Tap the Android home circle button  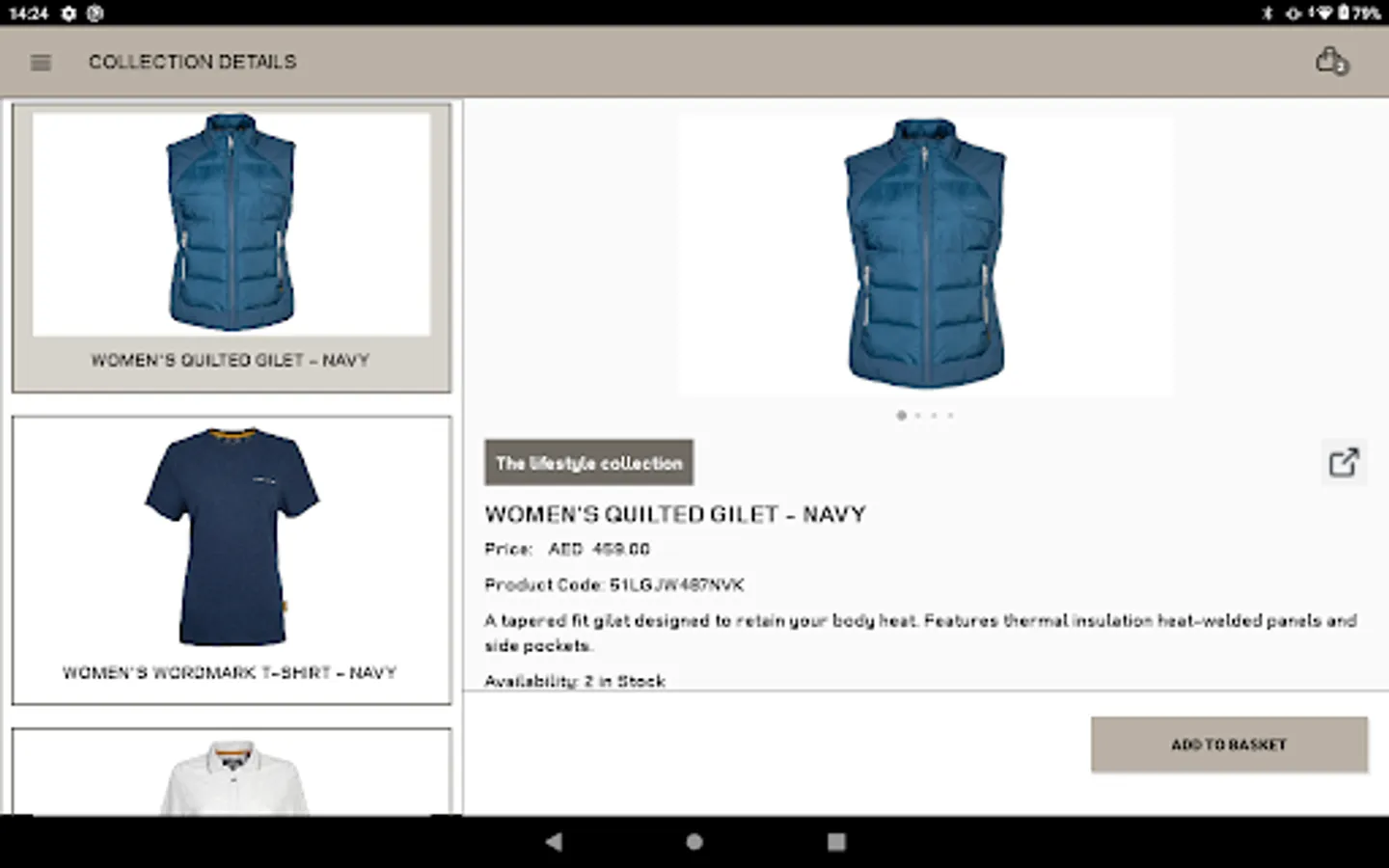pos(694,842)
